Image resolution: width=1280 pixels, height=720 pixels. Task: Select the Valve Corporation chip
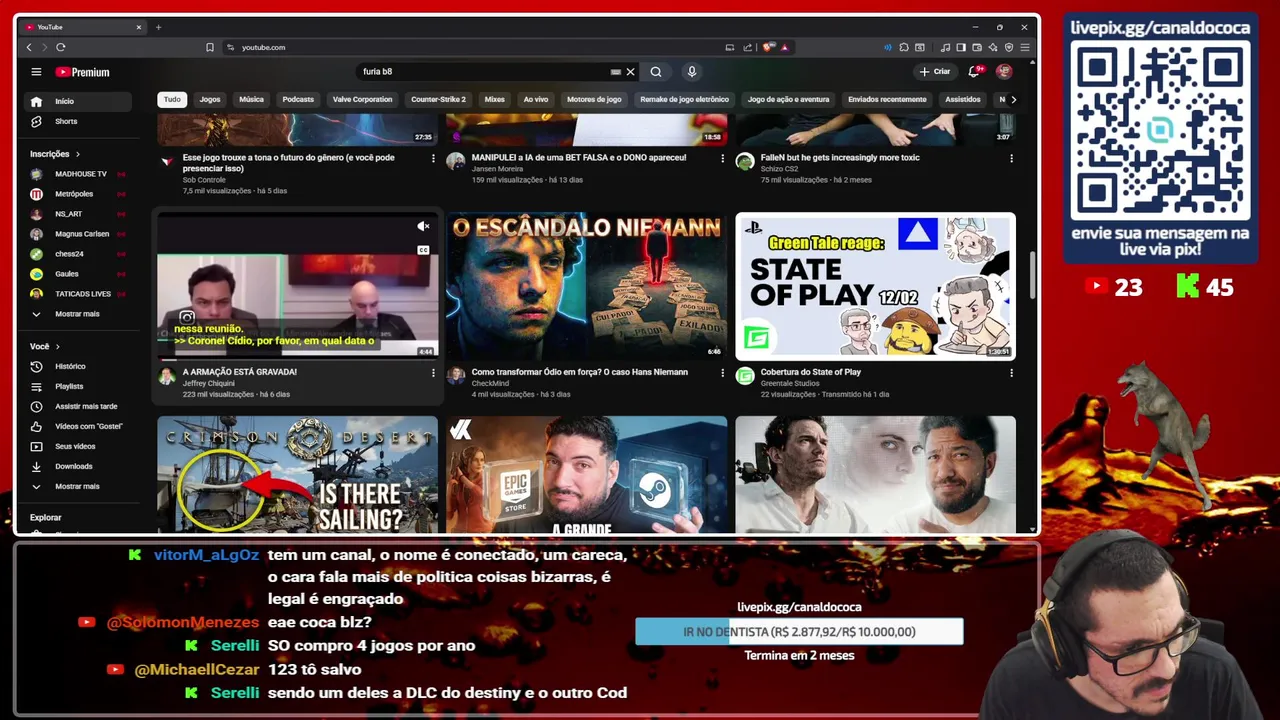(x=362, y=99)
